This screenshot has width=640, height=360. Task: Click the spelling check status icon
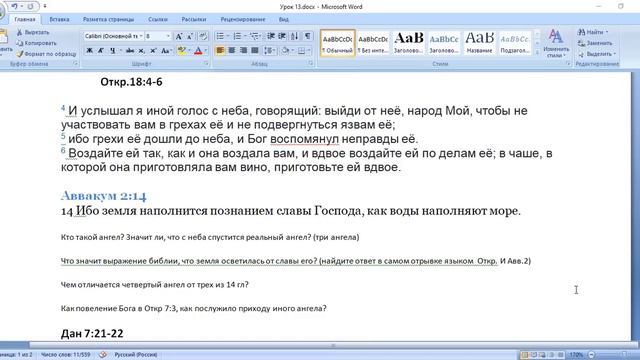point(103,355)
